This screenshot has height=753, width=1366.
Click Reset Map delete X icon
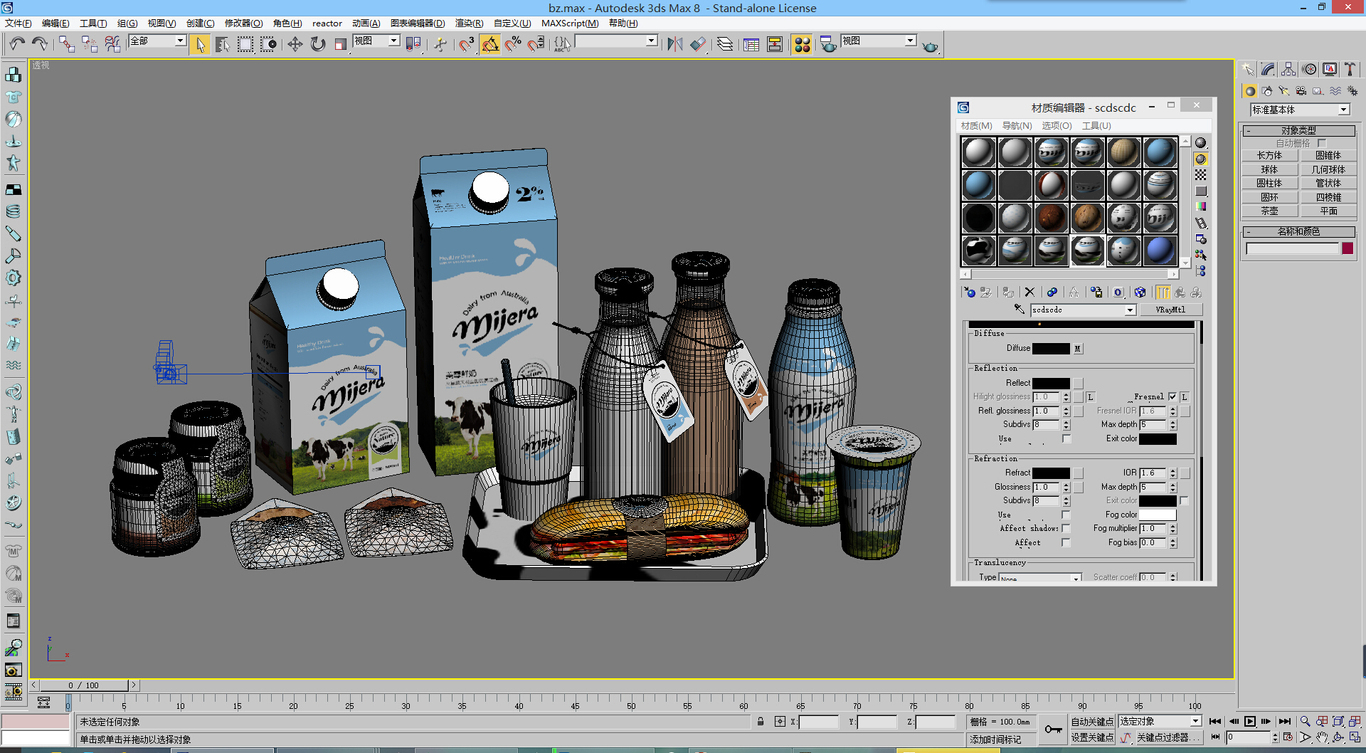[x=1029, y=292]
